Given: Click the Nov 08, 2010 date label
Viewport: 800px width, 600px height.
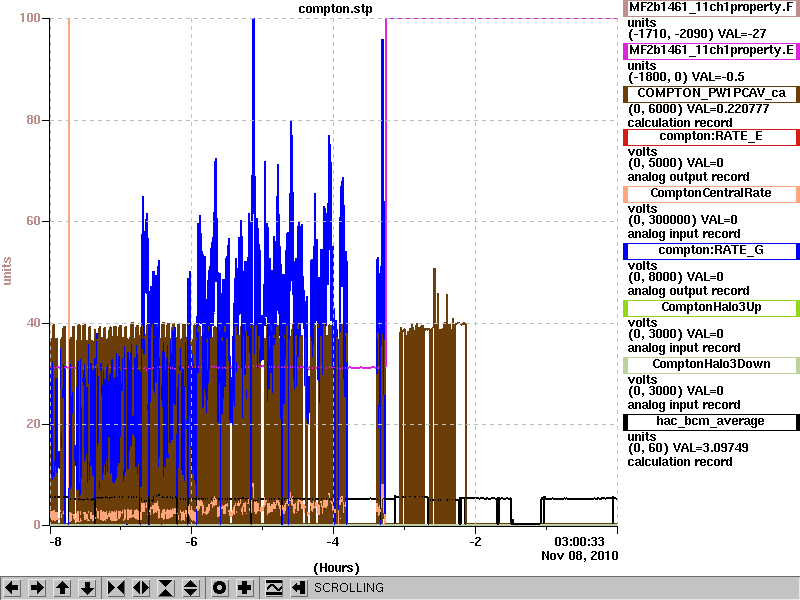Looking at the screenshot, I should tap(580, 556).
